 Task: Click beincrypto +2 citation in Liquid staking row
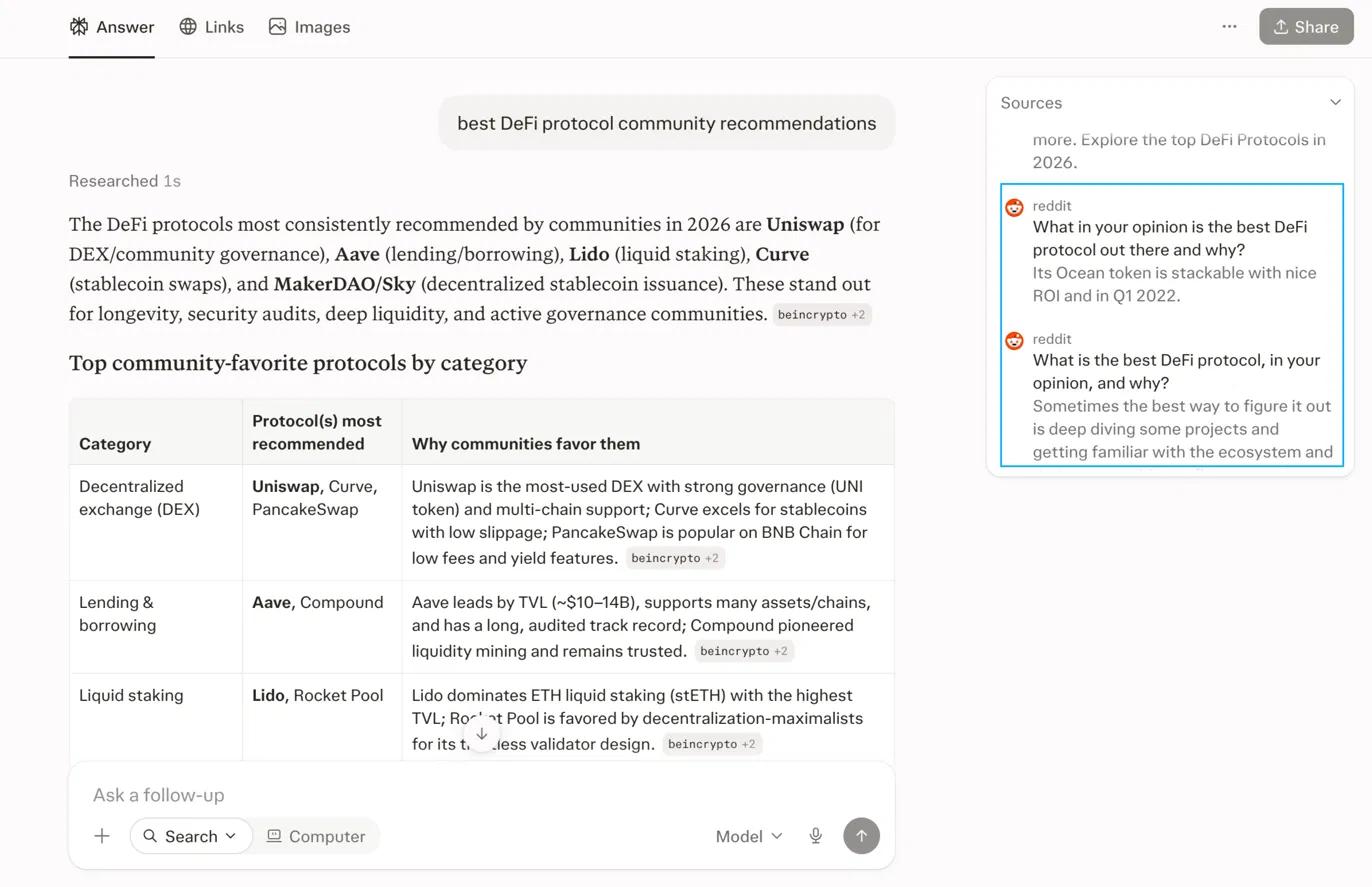click(x=712, y=745)
